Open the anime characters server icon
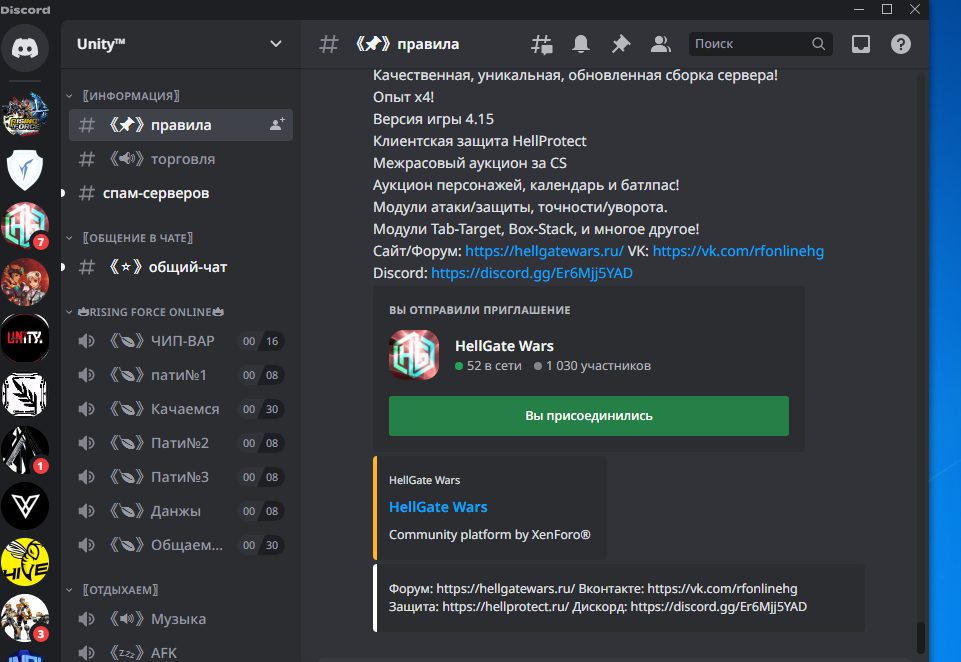The height and width of the screenshot is (662, 961). coord(25,282)
